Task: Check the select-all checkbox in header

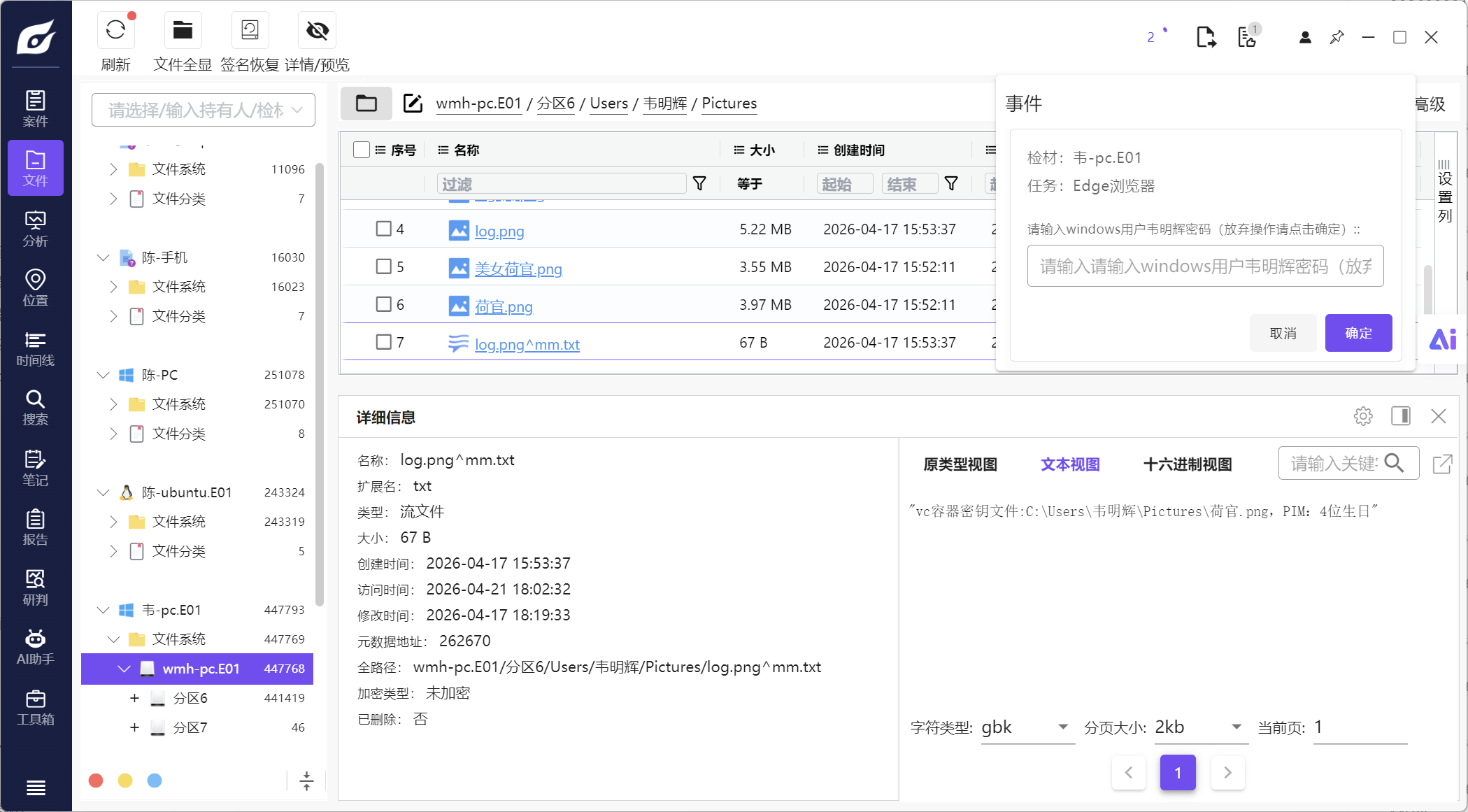Action: (362, 150)
